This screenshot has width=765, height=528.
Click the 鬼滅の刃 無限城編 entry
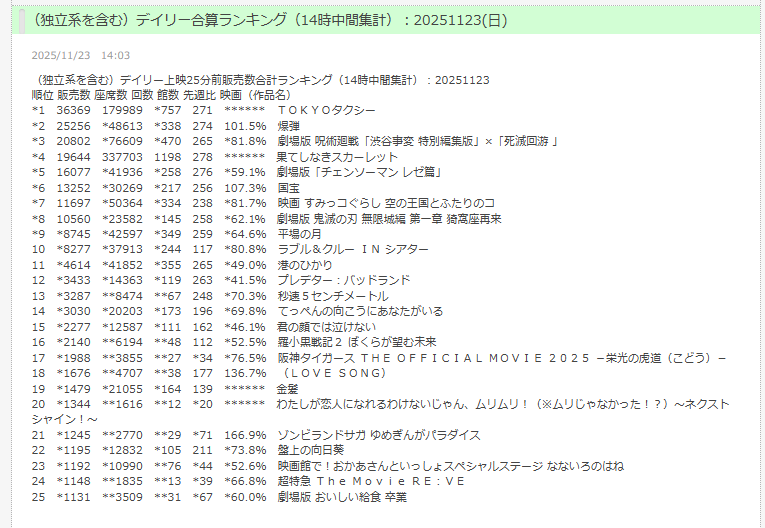[x=389, y=218]
